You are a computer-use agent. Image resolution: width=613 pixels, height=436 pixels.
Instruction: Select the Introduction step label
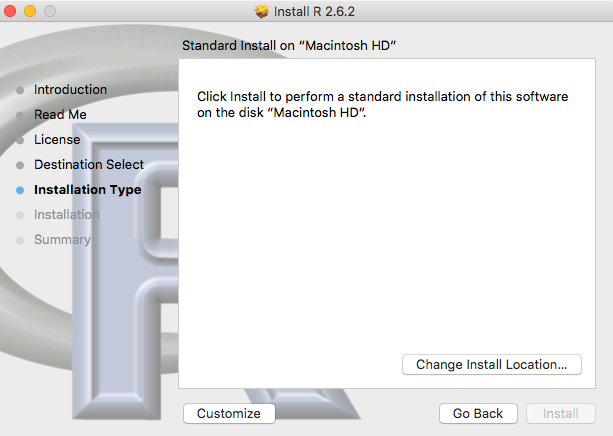click(x=70, y=90)
